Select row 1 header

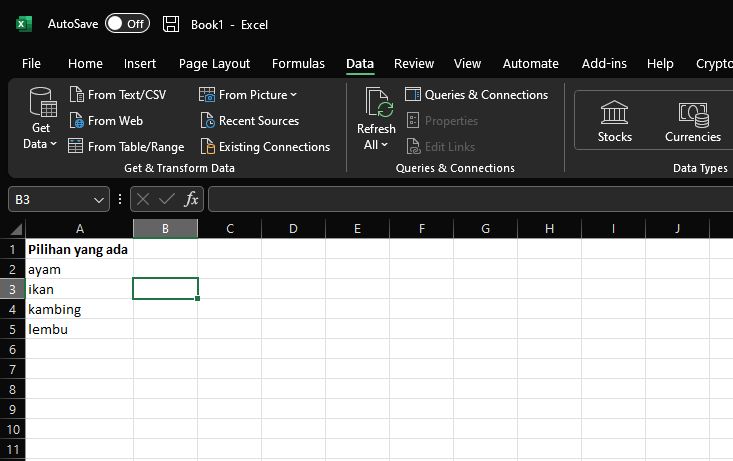(12, 249)
